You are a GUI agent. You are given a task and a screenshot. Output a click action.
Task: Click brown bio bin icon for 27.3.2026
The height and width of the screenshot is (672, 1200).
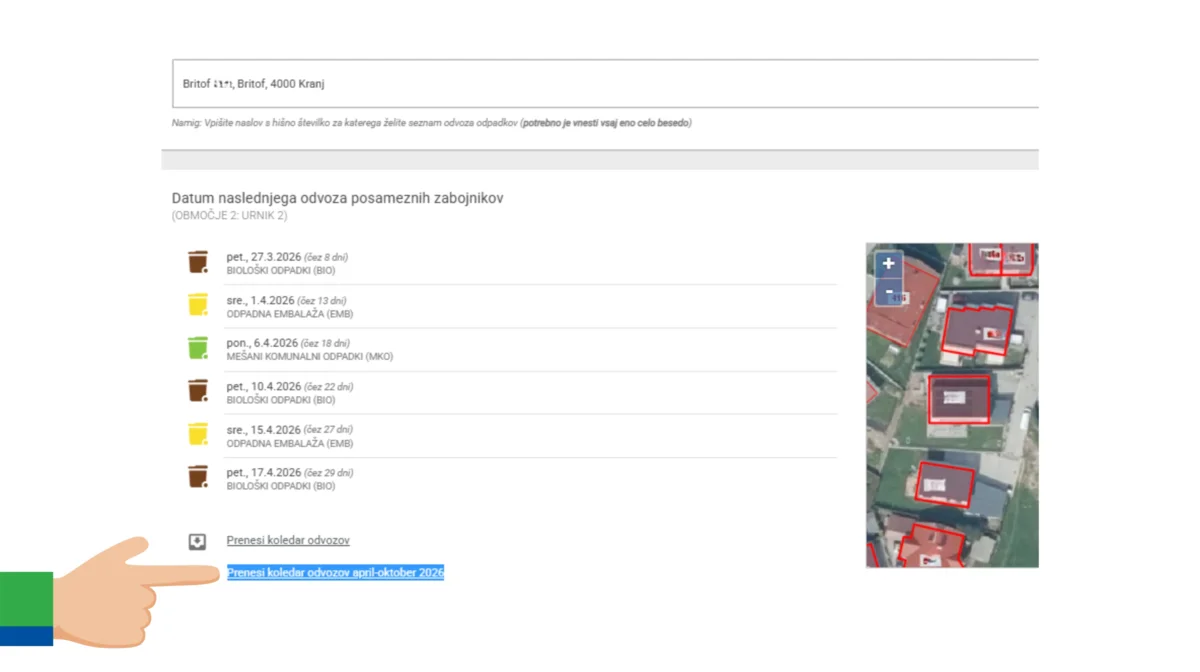[198, 262]
